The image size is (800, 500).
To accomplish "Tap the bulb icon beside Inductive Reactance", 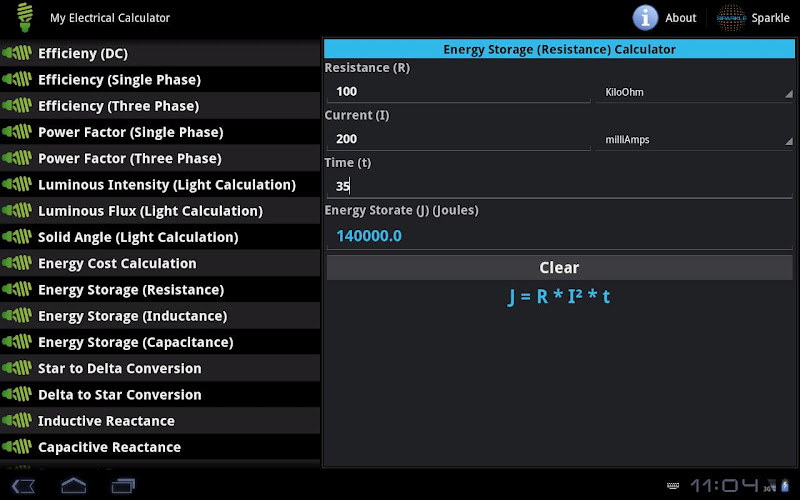I will pyautogui.click(x=17, y=420).
